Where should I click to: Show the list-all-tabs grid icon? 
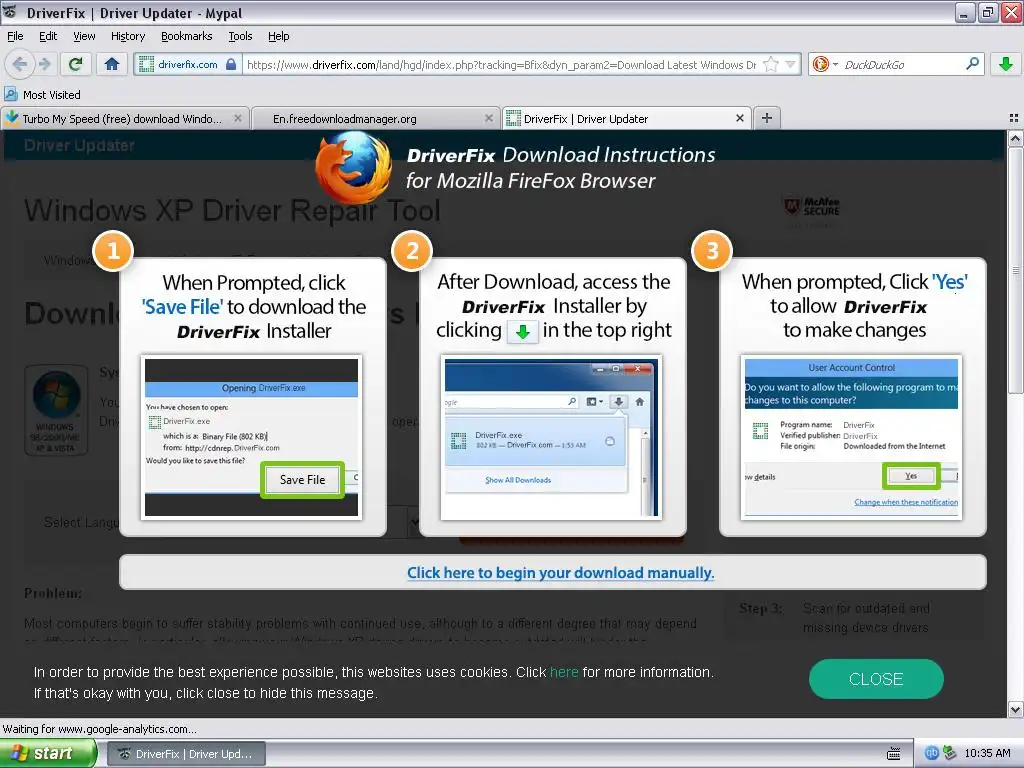tap(1014, 118)
